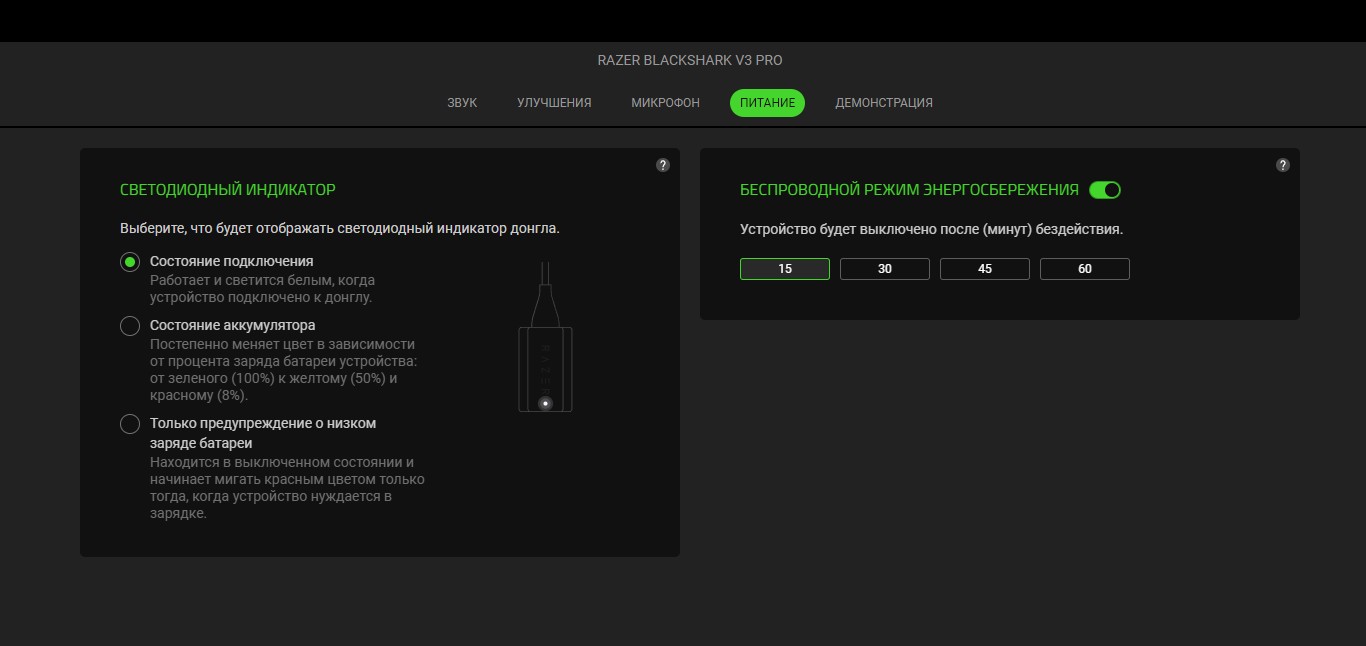
Task: Select the ПИТАНИЕ tab
Action: coord(767,103)
